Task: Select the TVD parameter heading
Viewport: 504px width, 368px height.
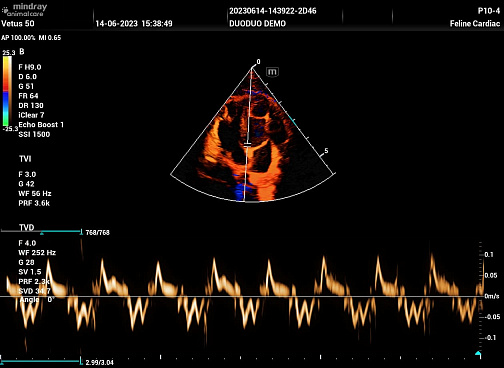Action: (x=26, y=227)
